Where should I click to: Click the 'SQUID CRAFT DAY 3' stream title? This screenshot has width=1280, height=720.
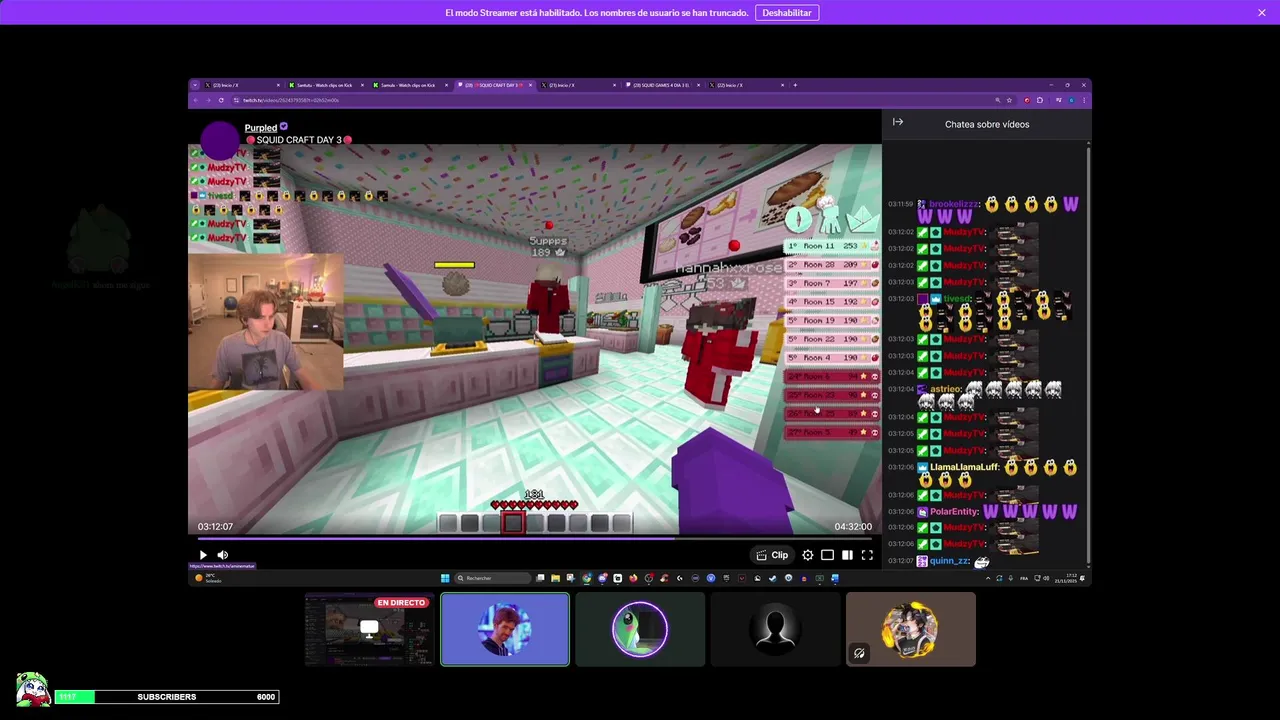point(299,140)
